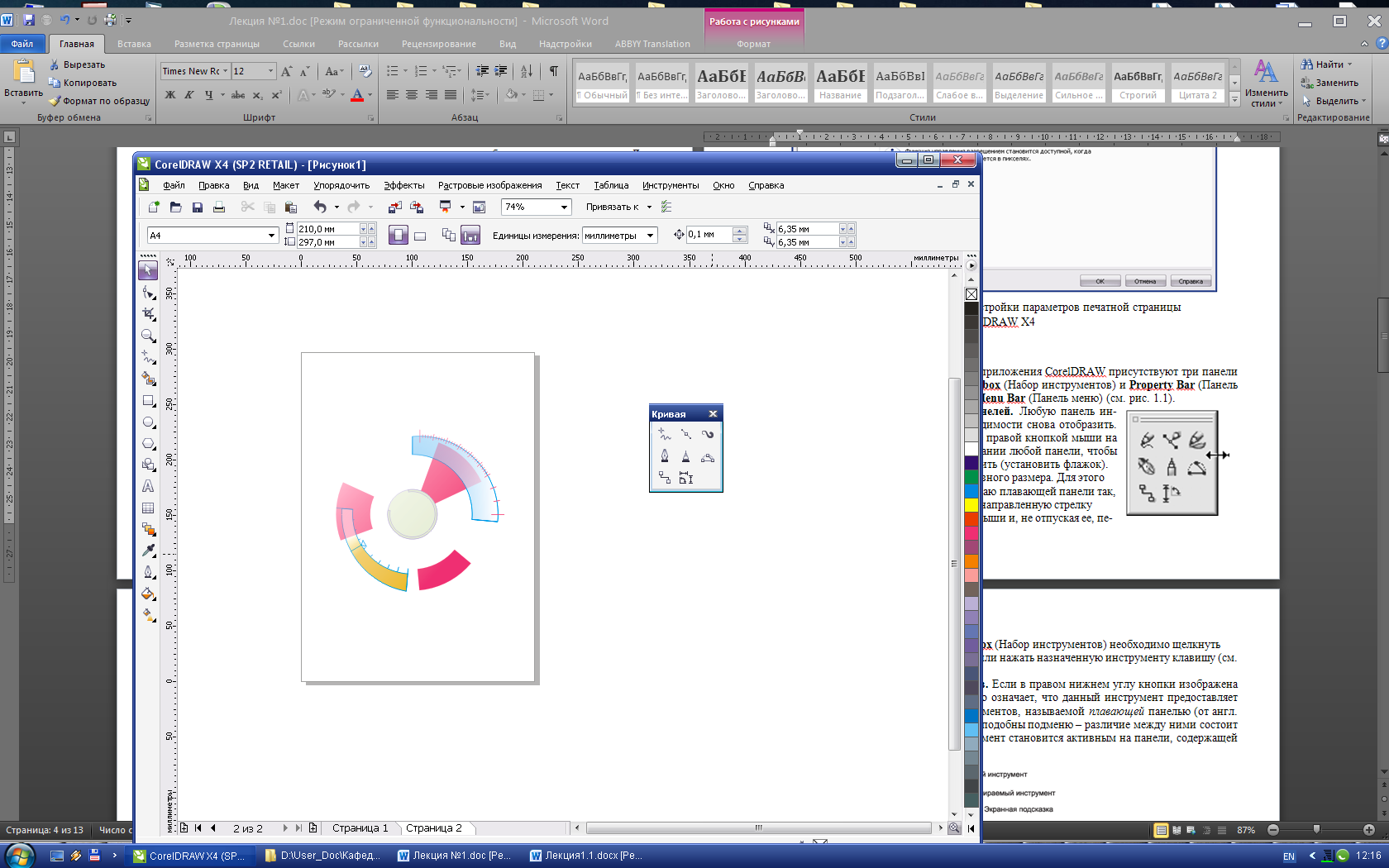1389x868 pixels.
Task: Select the Shape tool in CorelDRAW toolbox
Action: pyautogui.click(x=148, y=293)
